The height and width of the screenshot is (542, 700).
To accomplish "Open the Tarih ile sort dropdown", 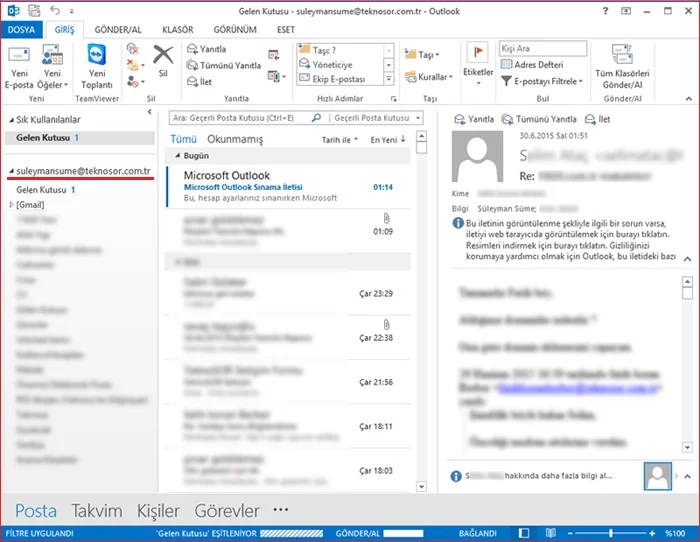I will point(339,140).
